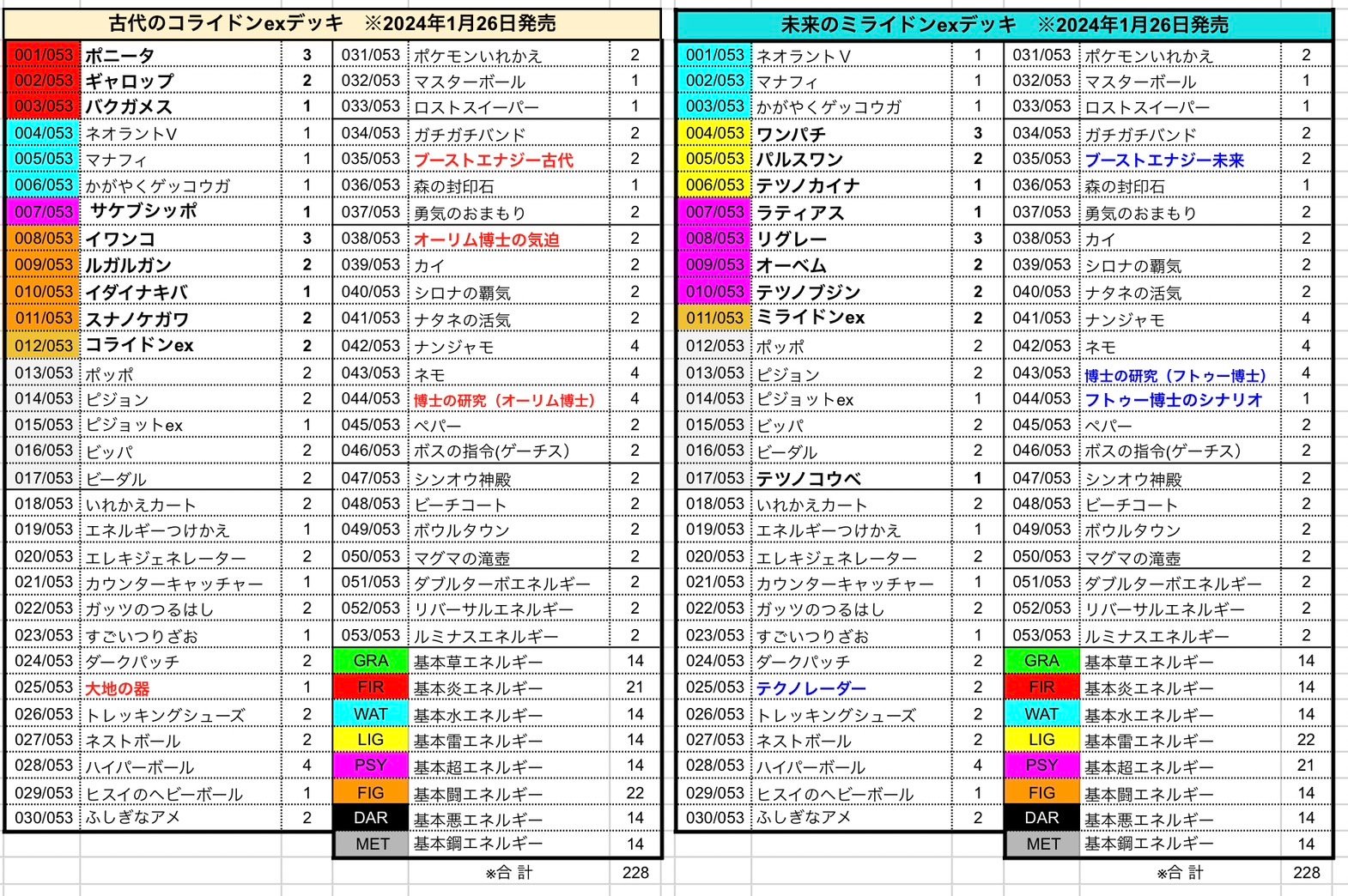Click the ミライドンex card name cell
The width and height of the screenshot is (1348, 896).
tap(852, 318)
